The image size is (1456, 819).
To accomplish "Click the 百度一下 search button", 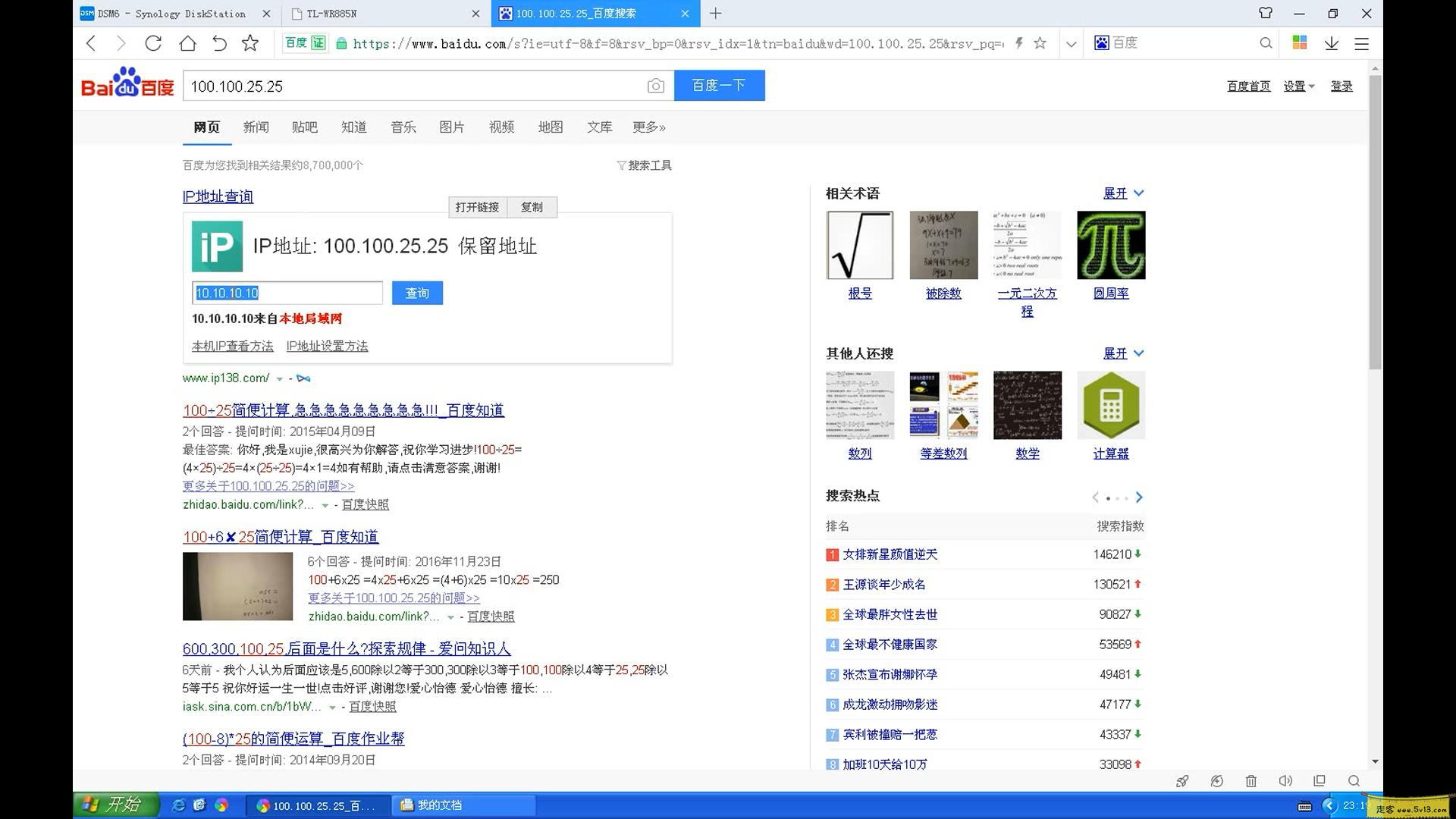I will tap(719, 85).
